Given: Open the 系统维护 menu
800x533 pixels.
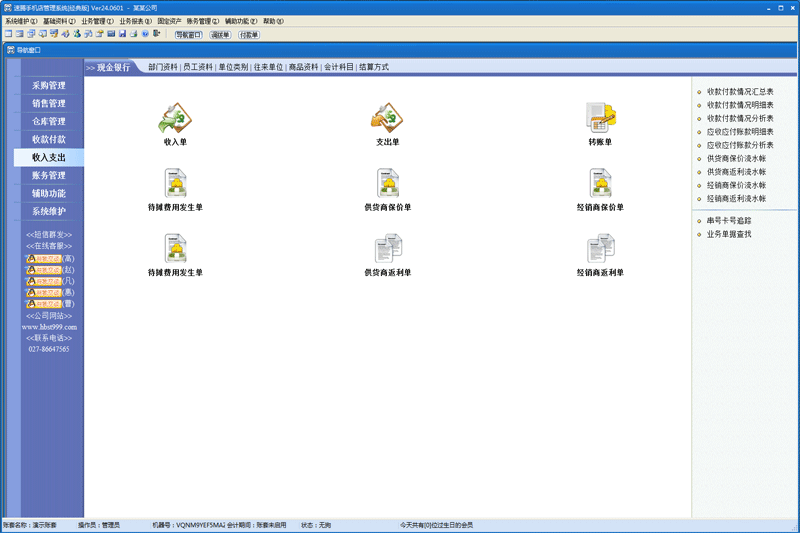Looking at the screenshot, I should 21,21.
